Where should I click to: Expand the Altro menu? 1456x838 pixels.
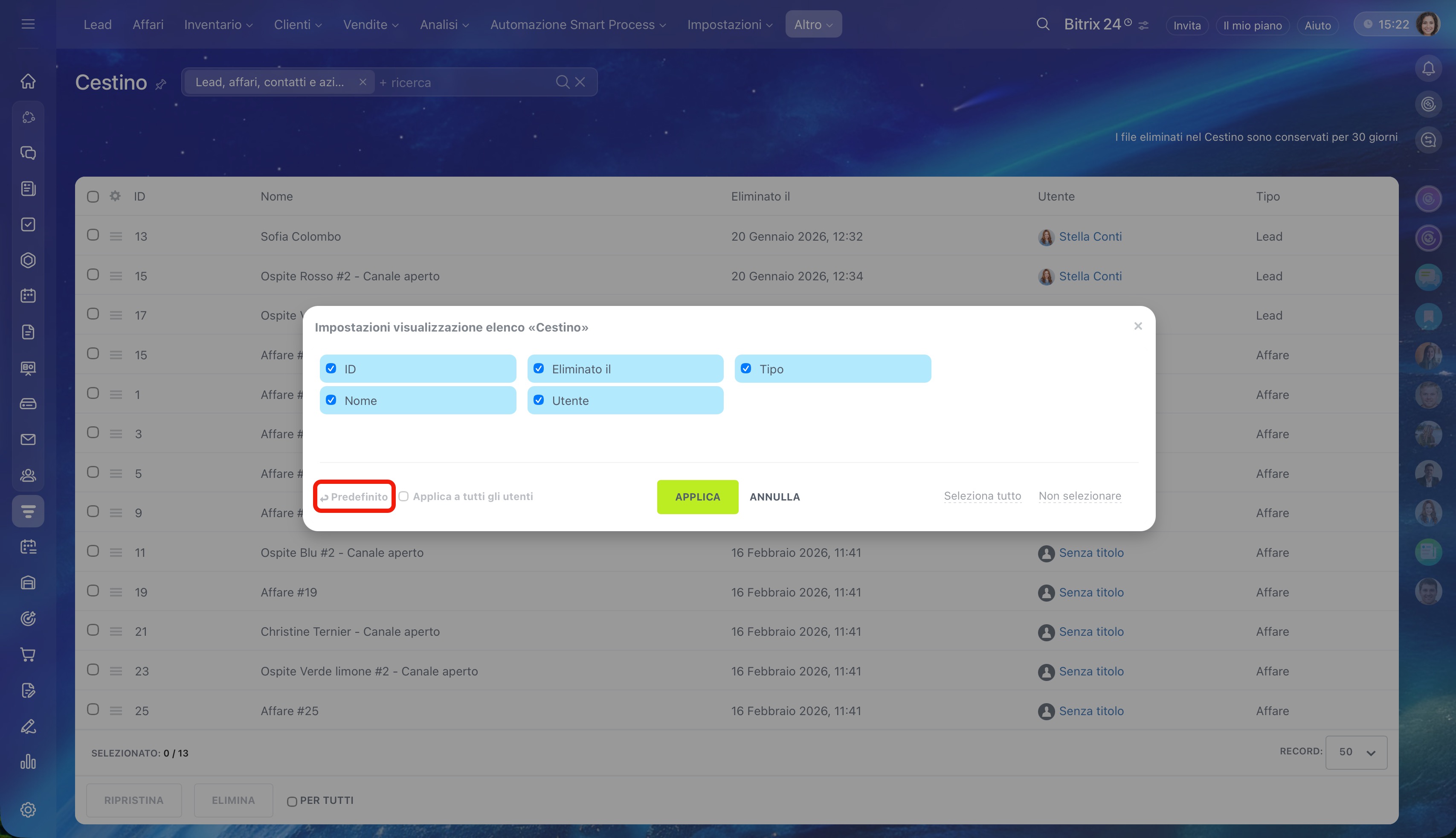pos(813,25)
